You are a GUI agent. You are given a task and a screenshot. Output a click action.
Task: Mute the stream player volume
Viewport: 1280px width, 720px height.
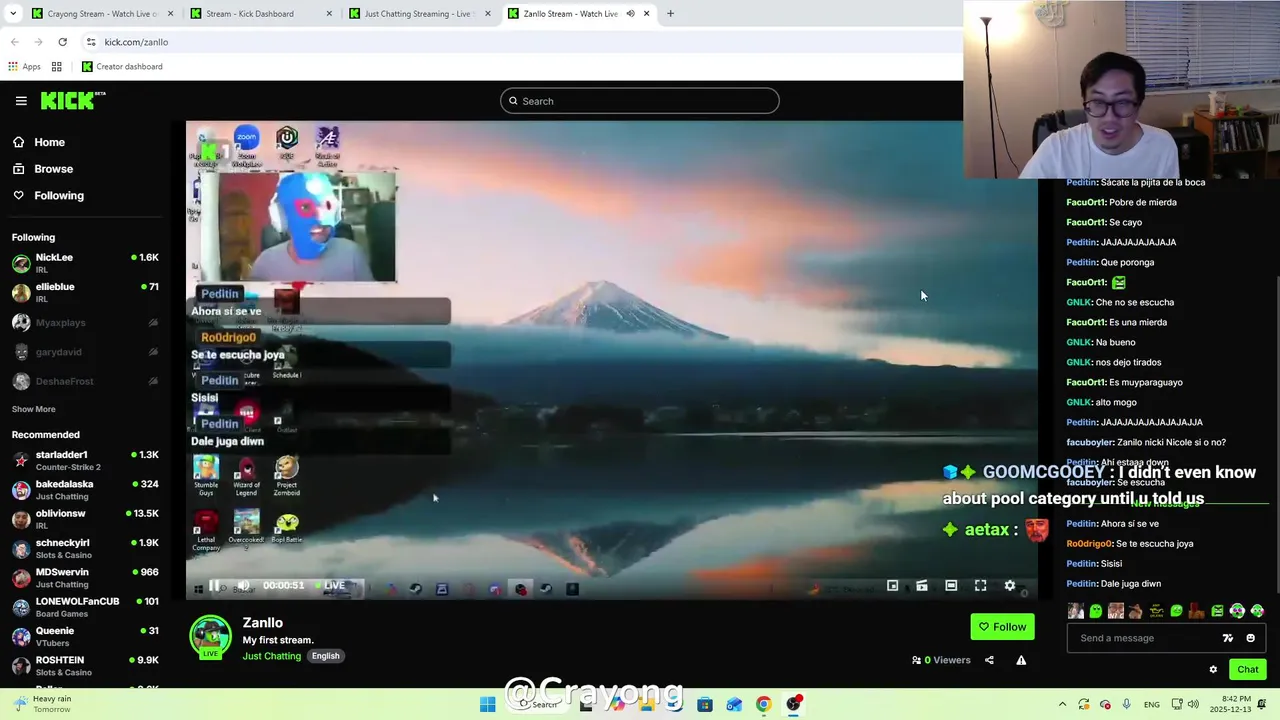pos(242,586)
